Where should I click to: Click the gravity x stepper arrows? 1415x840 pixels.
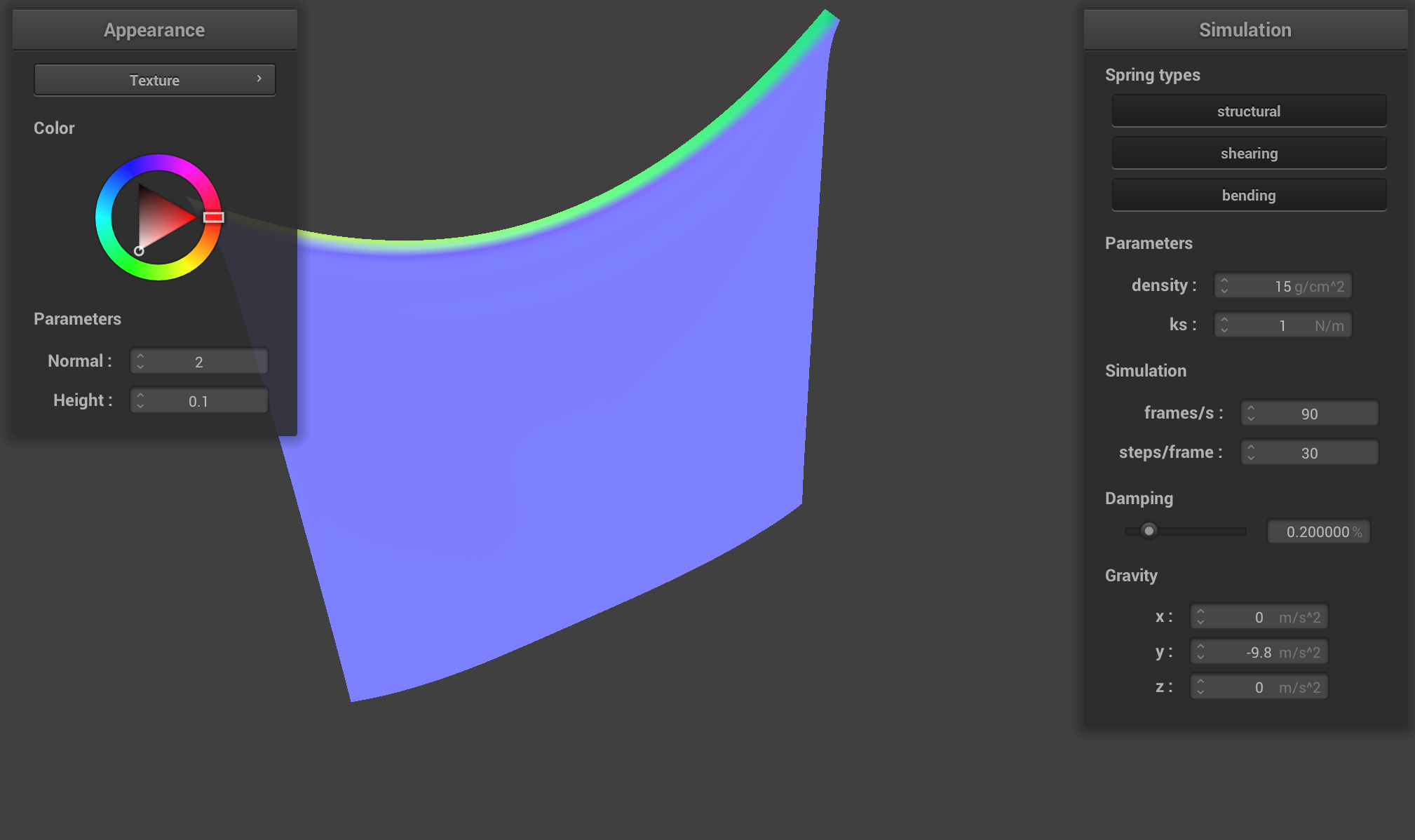click(1200, 616)
